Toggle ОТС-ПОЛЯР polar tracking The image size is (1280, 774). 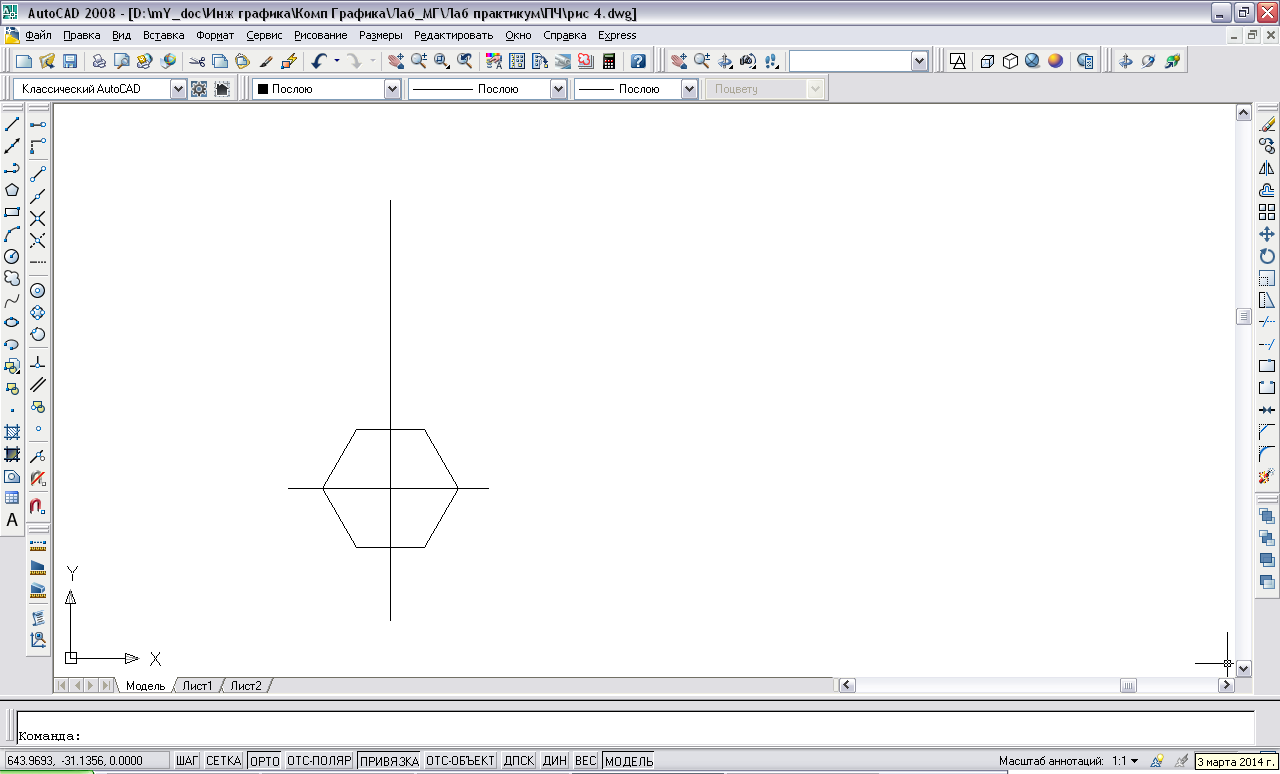tap(320, 761)
